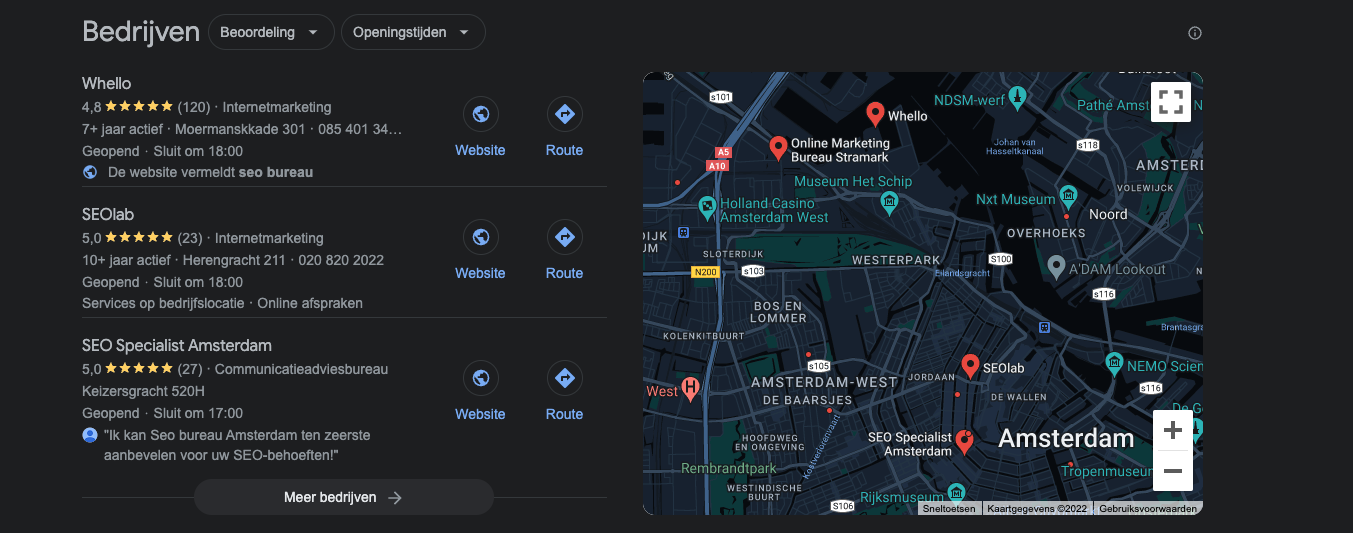Open the Whello business listing title
Screen dimensions: 1353x533
[x=107, y=83]
